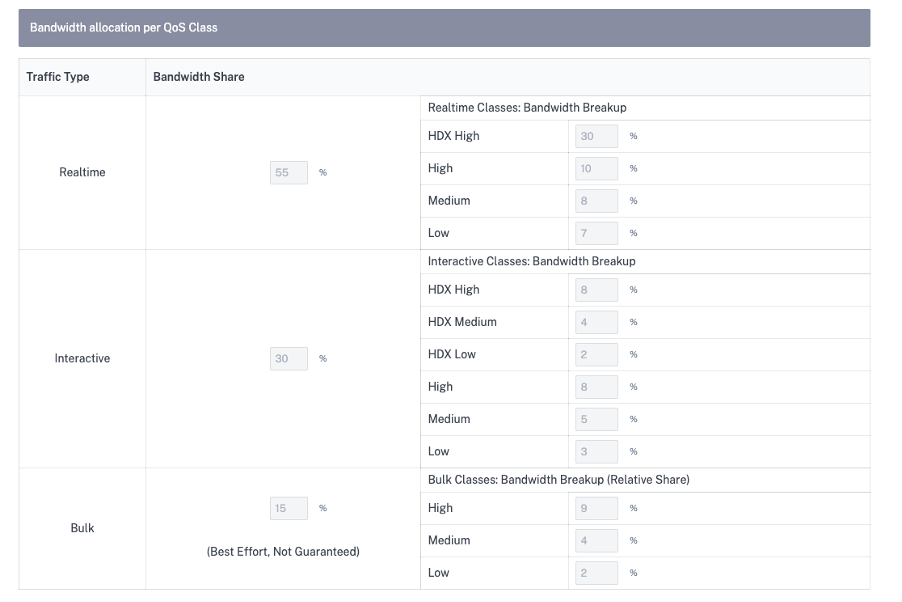902x602 pixels.
Task: Select the 'Realtime' traffic type label
Action: pyautogui.click(x=82, y=172)
